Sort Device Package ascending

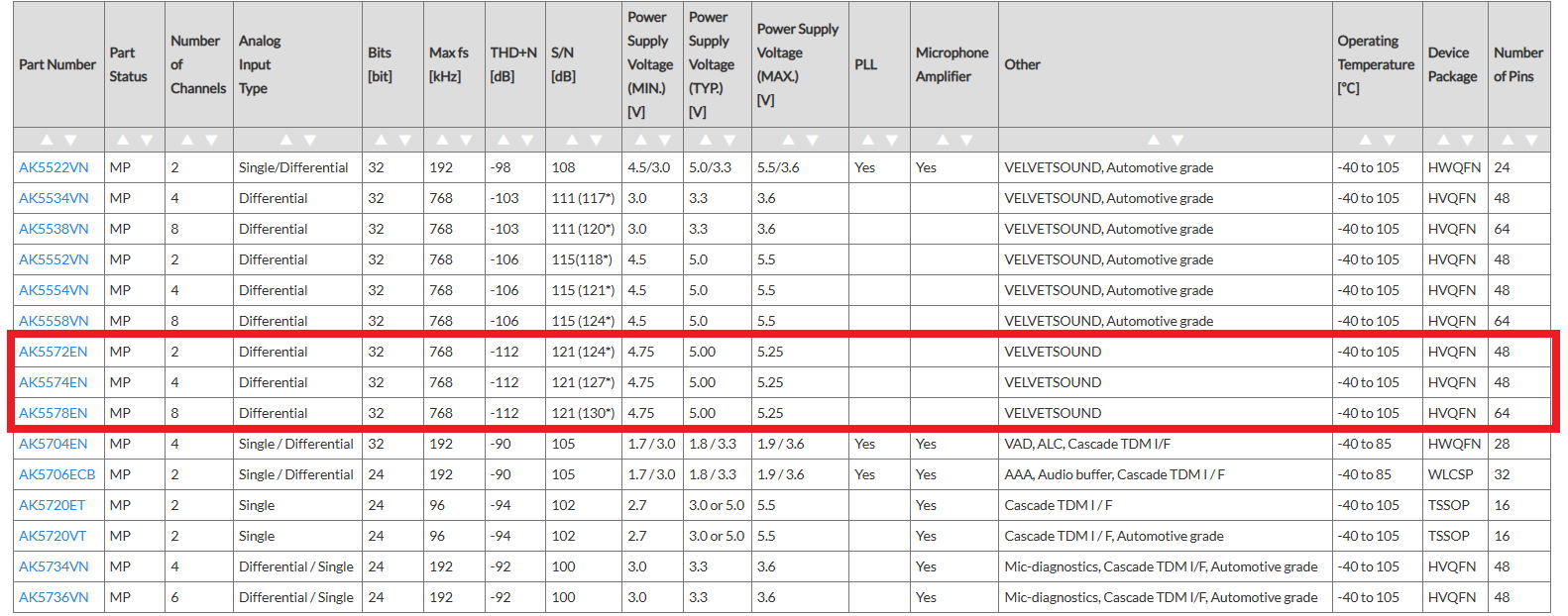[x=1443, y=140]
